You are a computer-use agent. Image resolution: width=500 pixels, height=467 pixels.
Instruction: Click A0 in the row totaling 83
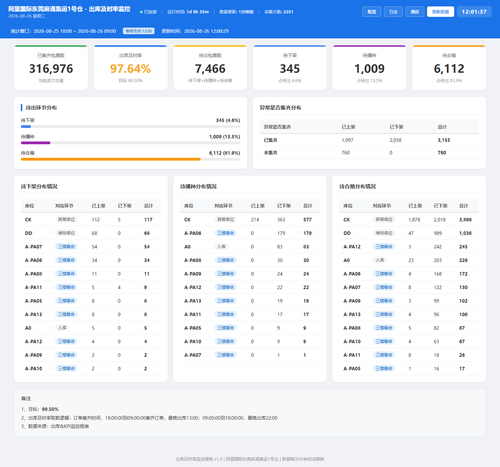click(x=187, y=247)
